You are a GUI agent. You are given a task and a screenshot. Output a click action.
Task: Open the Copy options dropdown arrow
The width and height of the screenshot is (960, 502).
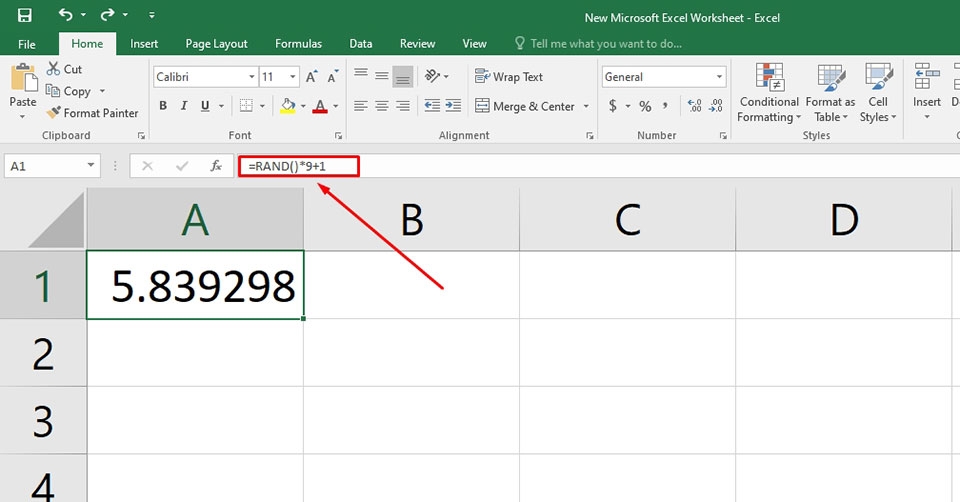pyautogui.click(x=102, y=91)
